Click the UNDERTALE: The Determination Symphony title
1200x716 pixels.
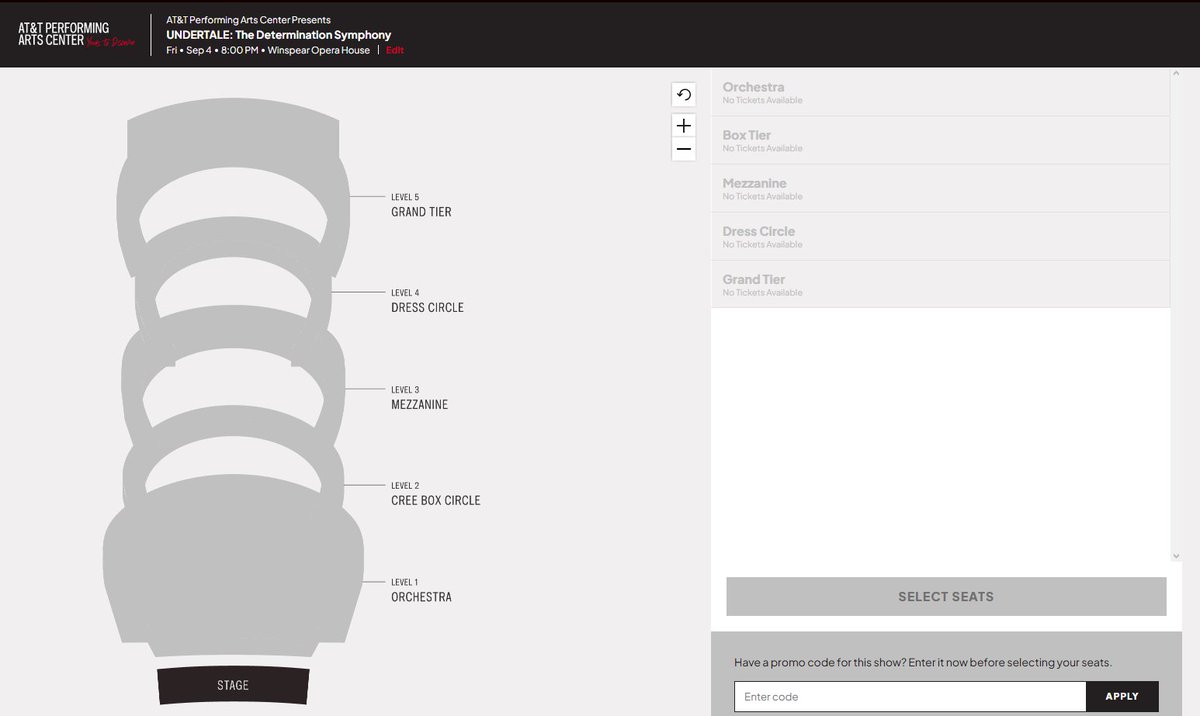point(279,35)
